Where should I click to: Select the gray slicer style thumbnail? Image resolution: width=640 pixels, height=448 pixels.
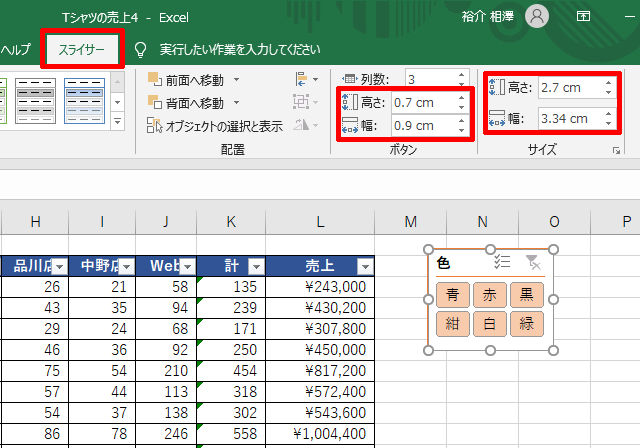click(x=35, y=101)
